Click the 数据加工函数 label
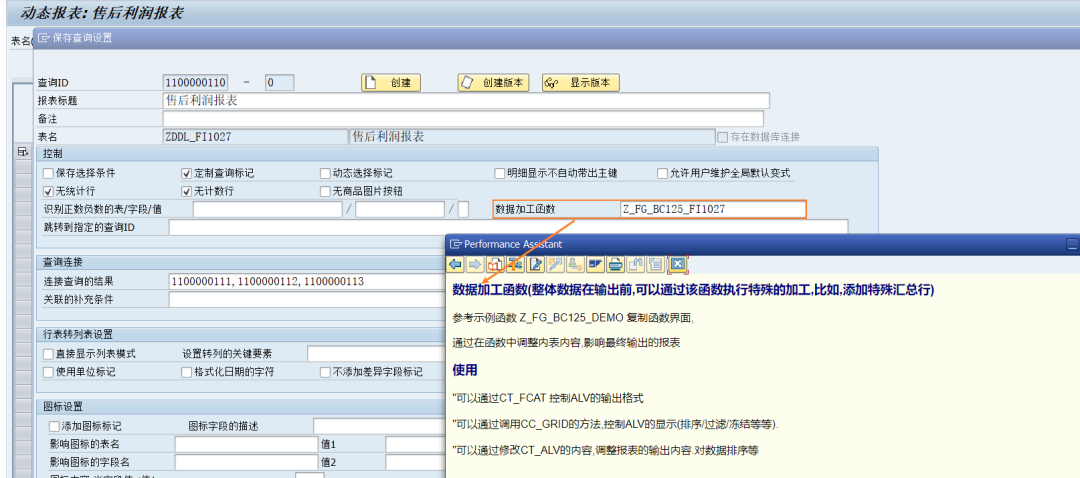This screenshot has height=478, width=1080. click(x=526, y=209)
